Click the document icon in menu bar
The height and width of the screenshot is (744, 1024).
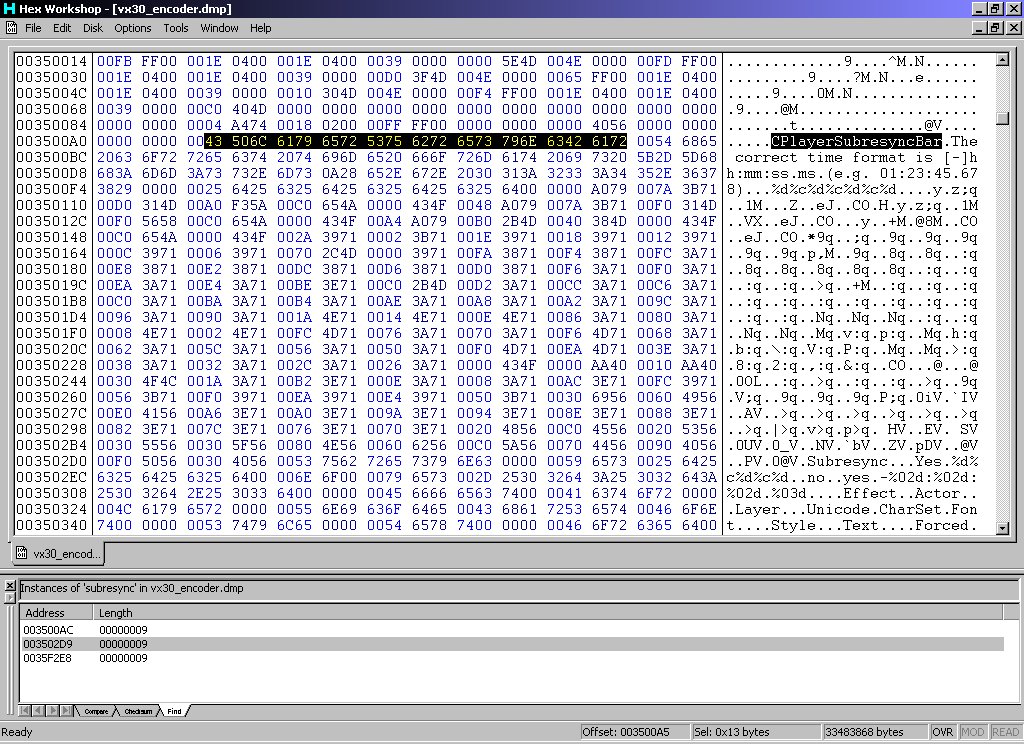(11, 28)
